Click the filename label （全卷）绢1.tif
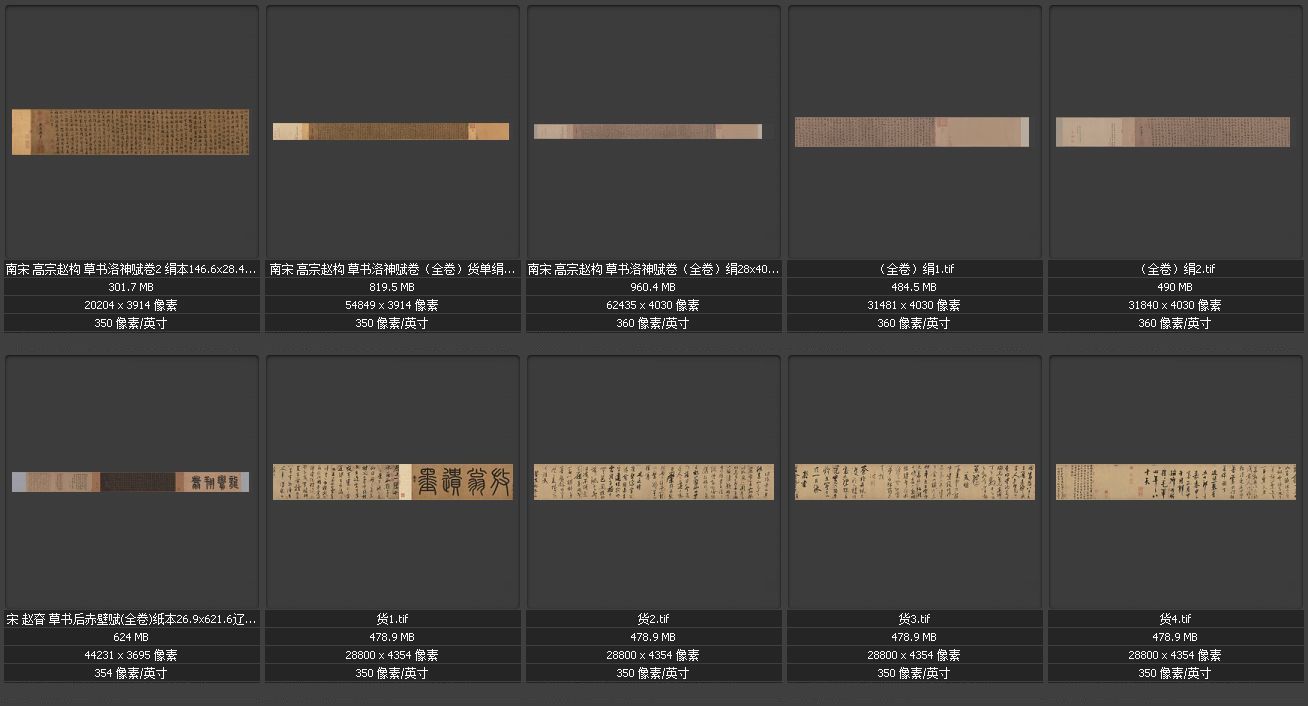The image size is (1308, 706). (x=914, y=269)
